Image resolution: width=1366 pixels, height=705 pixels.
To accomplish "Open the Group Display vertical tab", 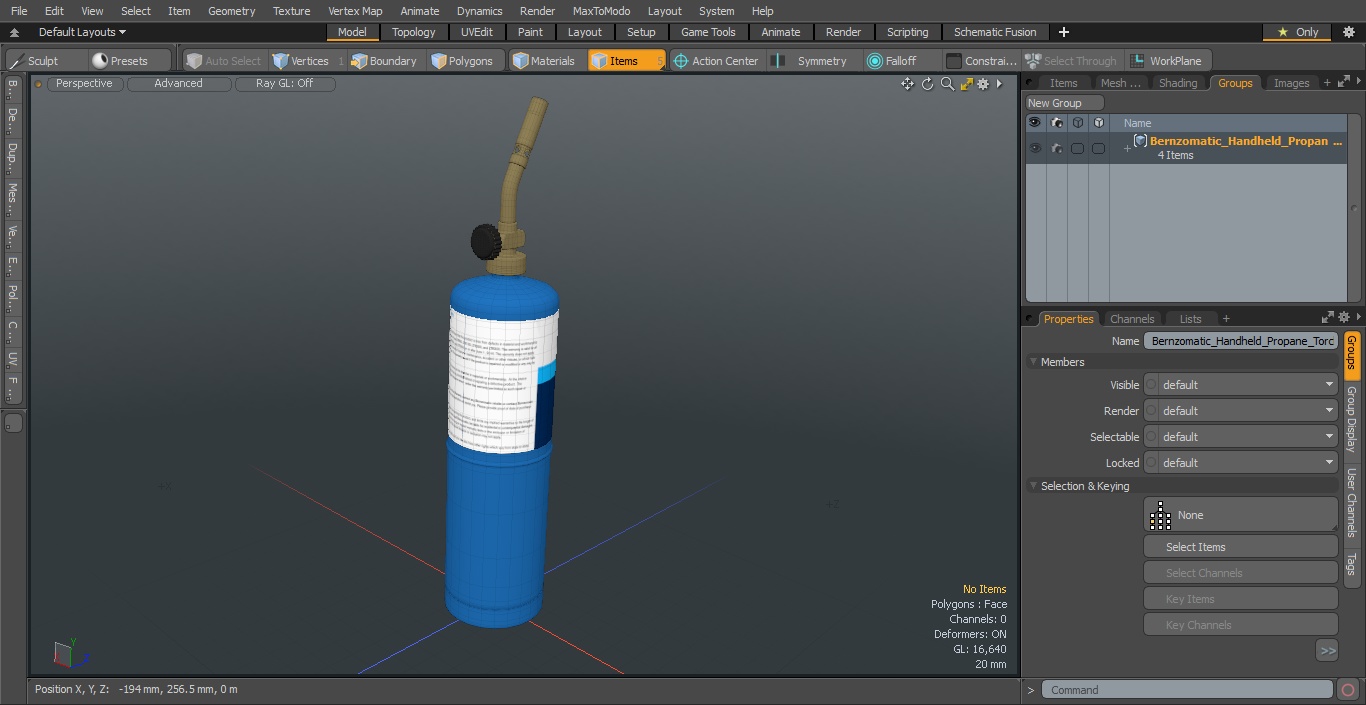I will 1351,419.
